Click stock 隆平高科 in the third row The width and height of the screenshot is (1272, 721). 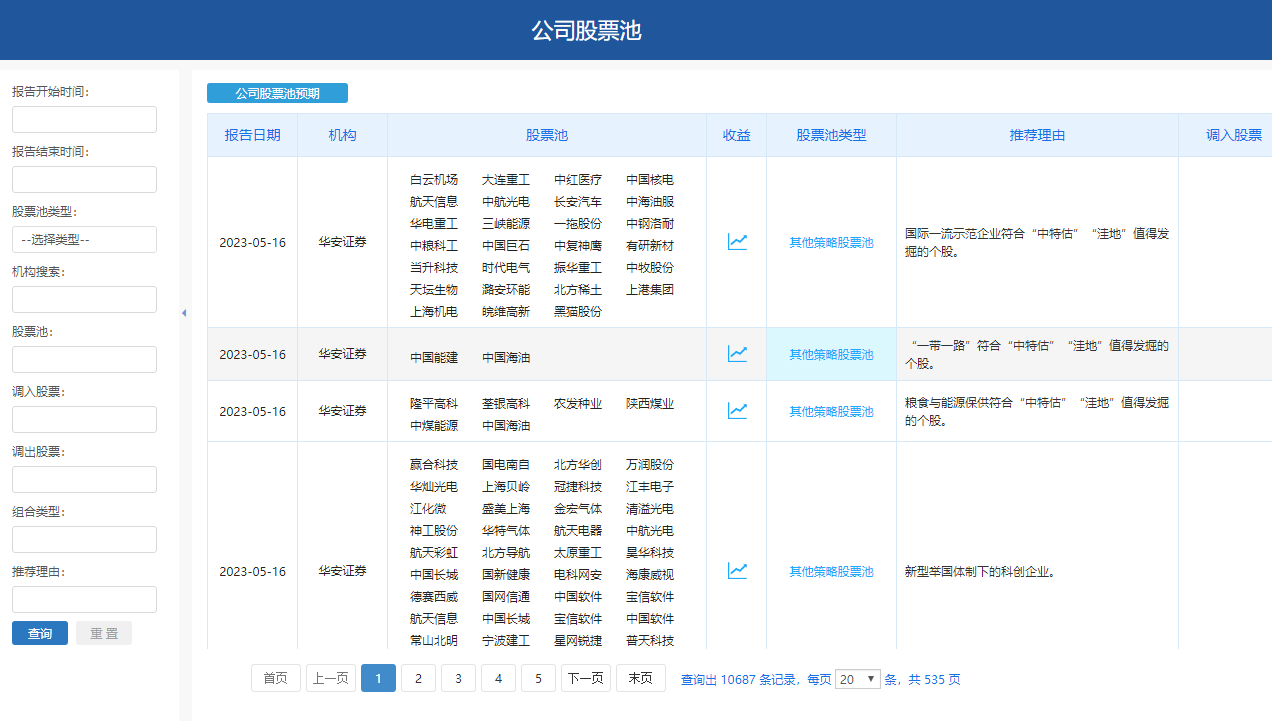click(x=434, y=403)
